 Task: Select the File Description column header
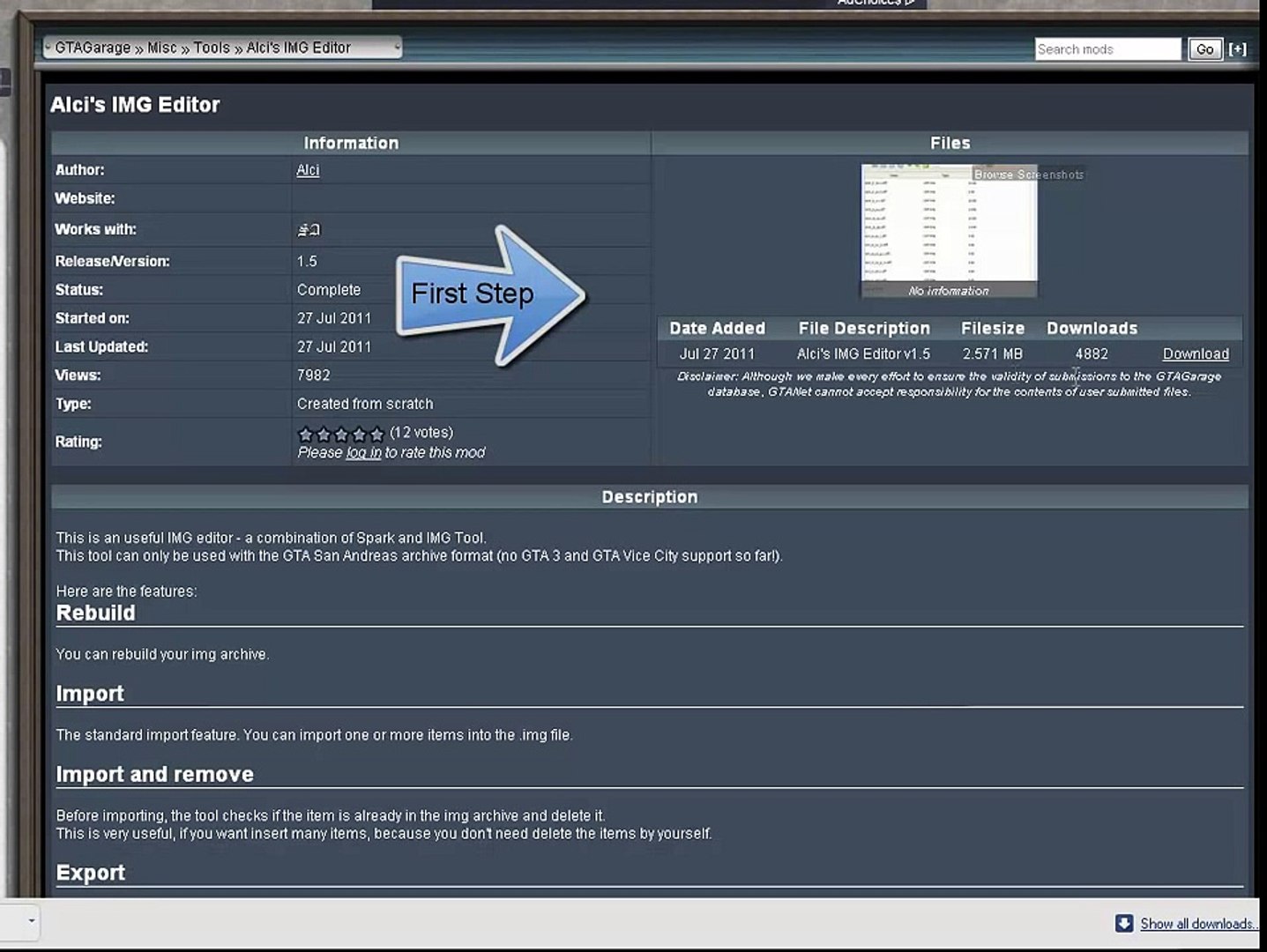click(x=864, y=328)
